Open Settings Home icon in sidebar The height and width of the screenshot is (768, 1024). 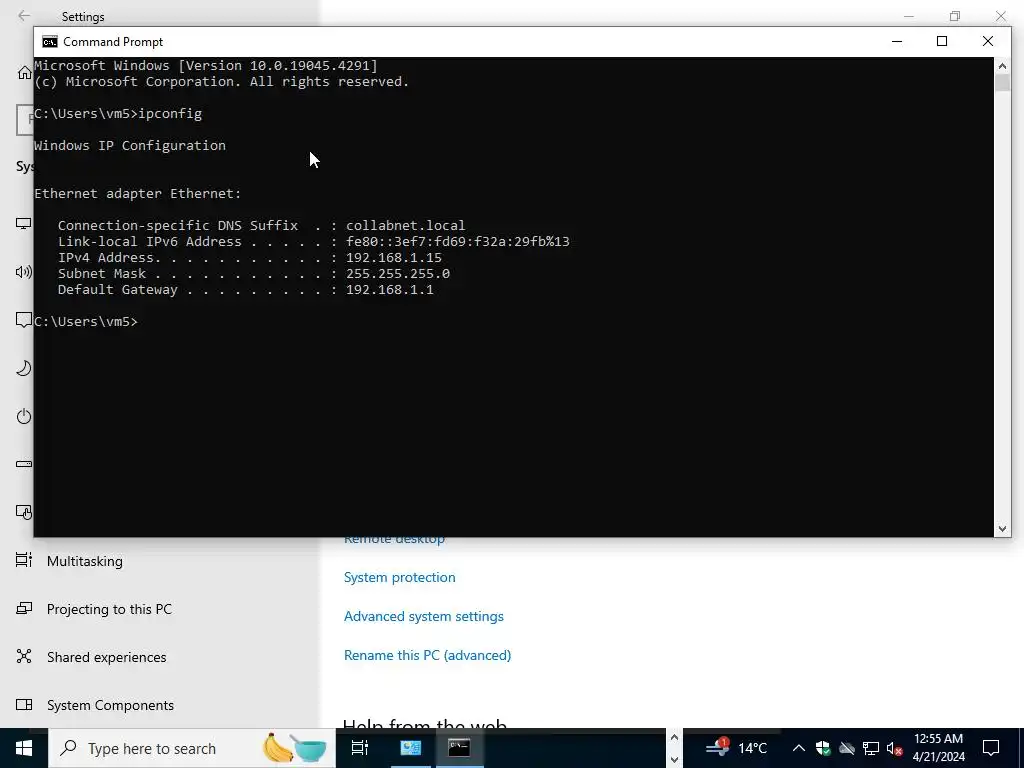click(25, 72)
